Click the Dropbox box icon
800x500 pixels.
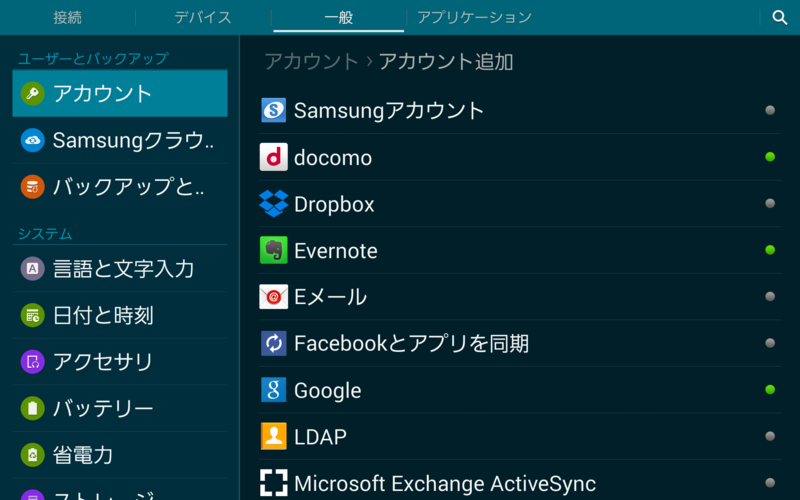point(273,204)
